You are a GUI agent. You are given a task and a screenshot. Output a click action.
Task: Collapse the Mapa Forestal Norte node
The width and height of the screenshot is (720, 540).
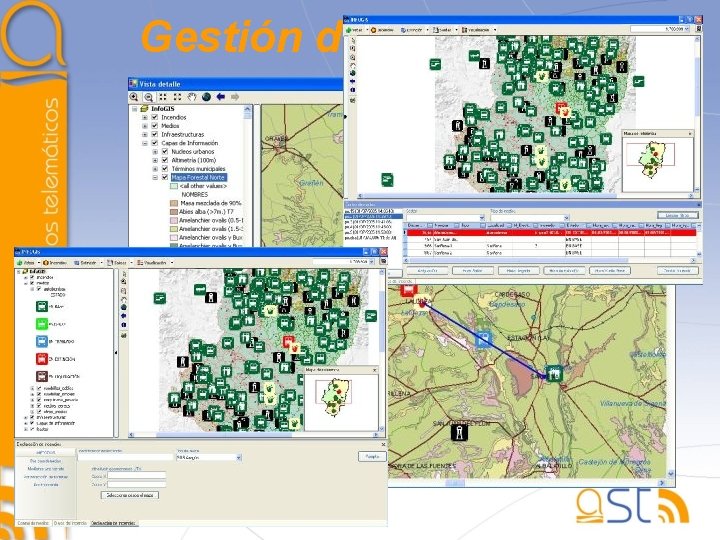pos(155,177)
